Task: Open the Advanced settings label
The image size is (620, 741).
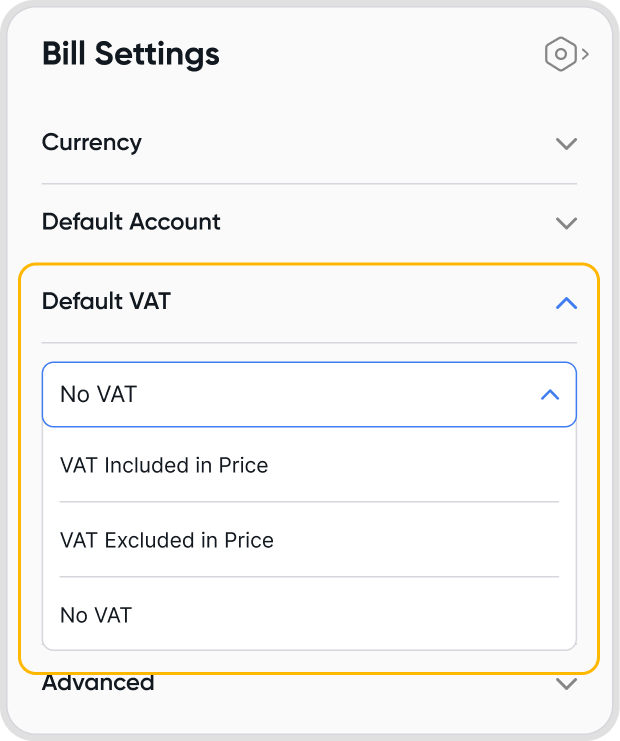Action: pos(98,683)
